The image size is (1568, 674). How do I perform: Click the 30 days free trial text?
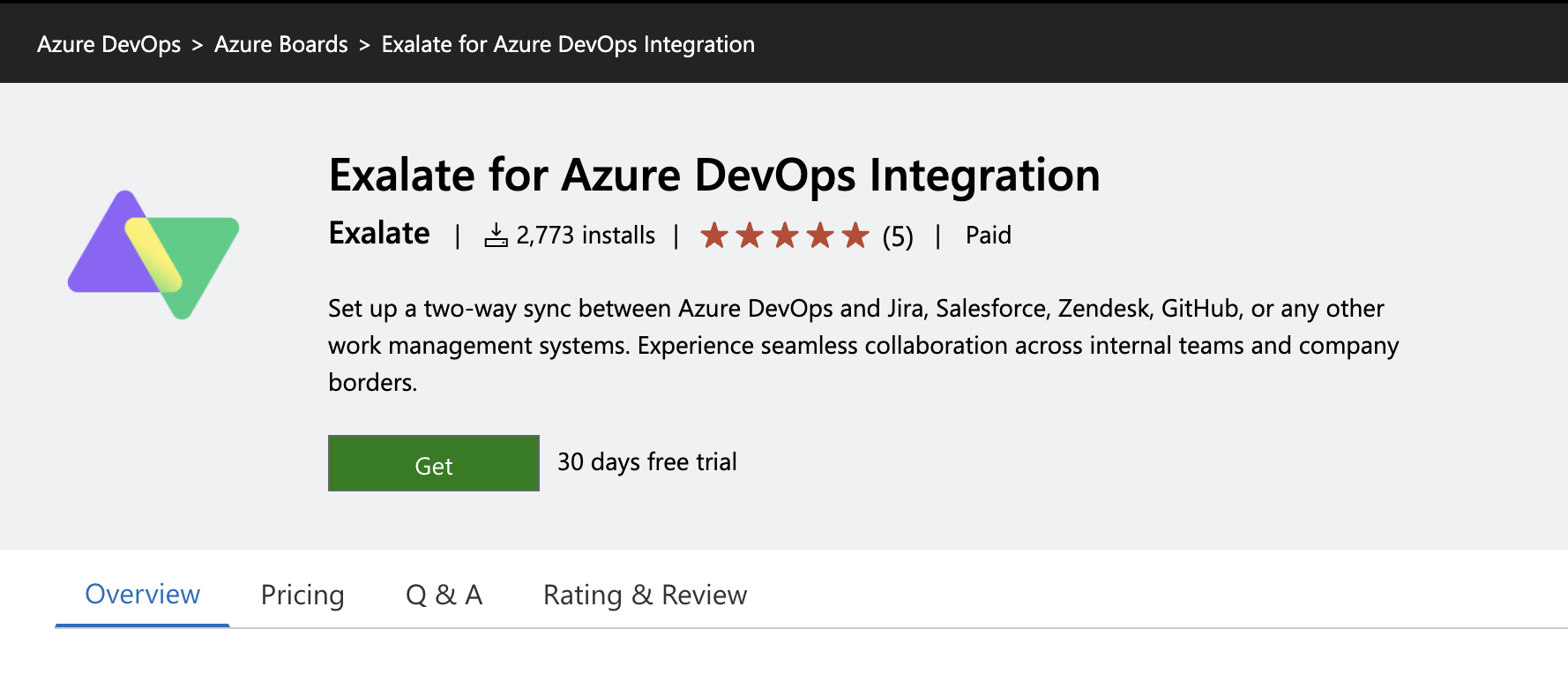(647, 461)
